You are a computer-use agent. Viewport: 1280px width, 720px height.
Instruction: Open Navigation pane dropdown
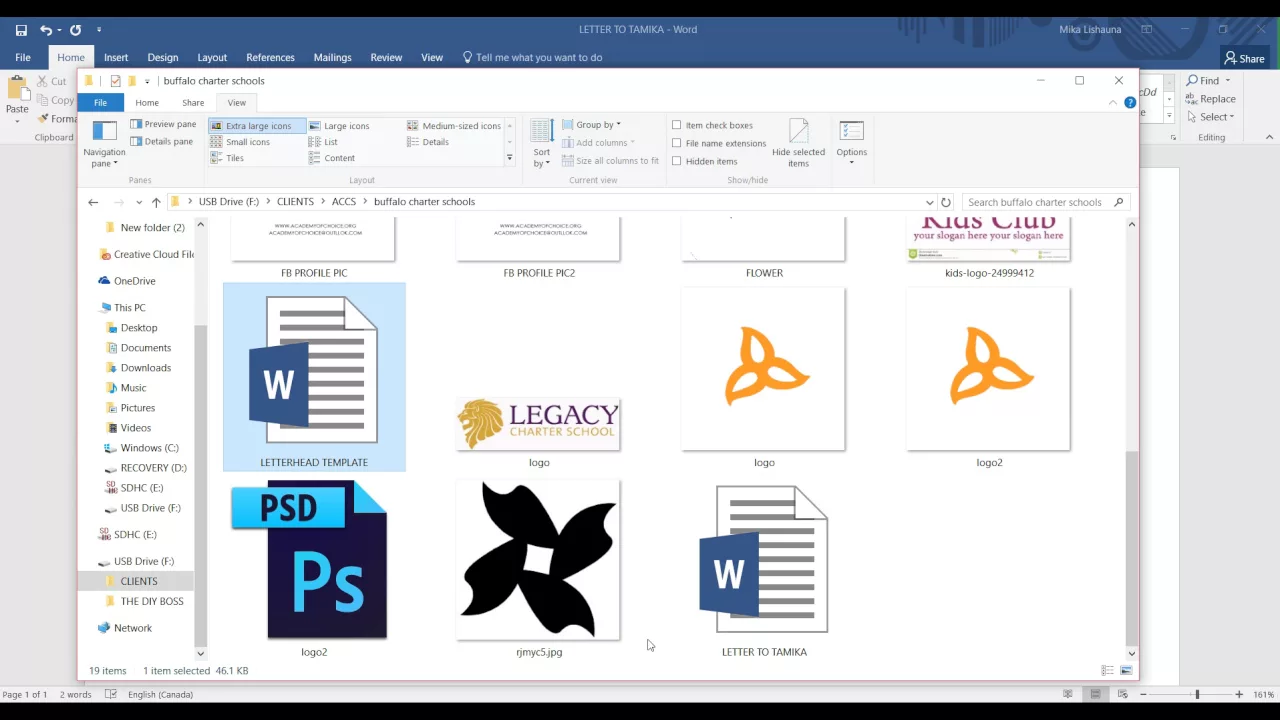[104, 144]
